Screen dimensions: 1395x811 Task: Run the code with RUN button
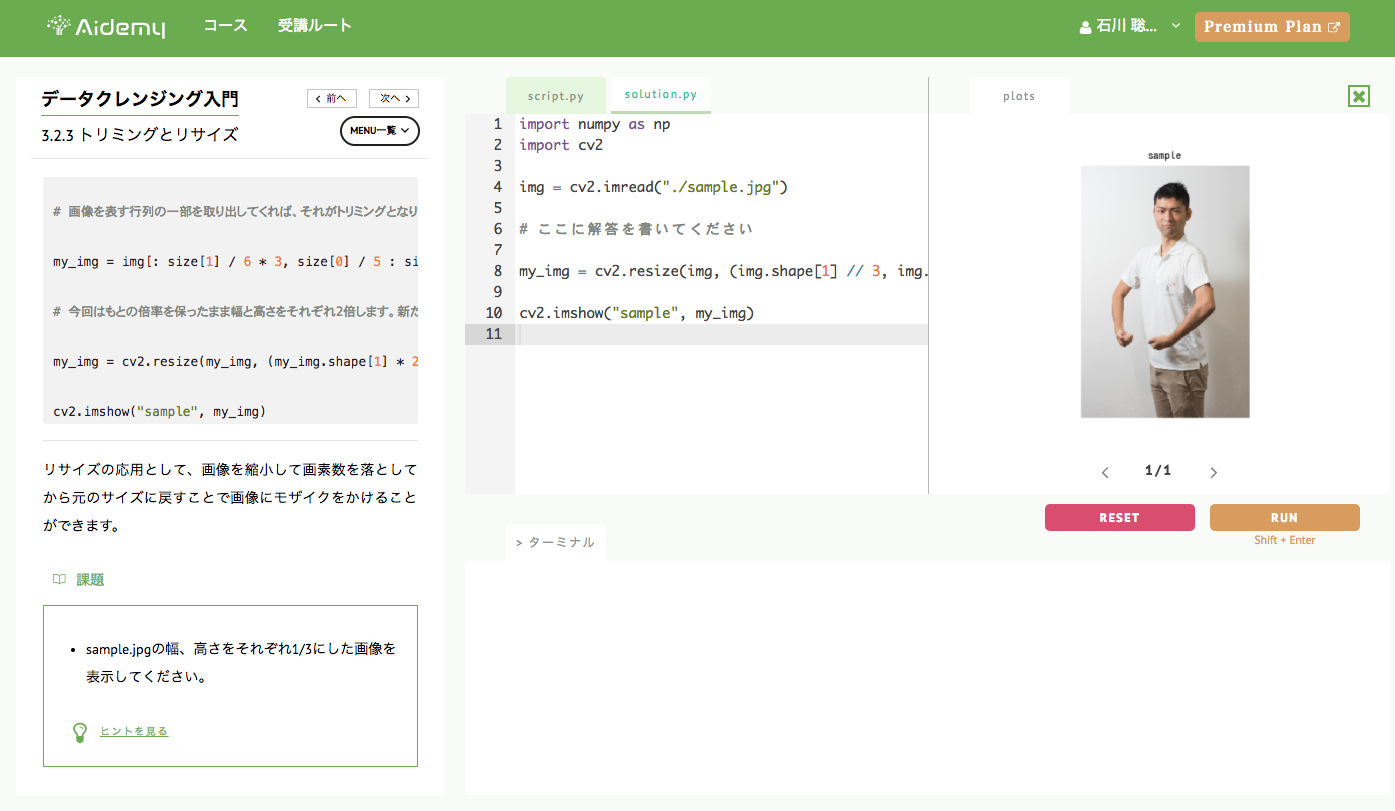(1284, 518)
